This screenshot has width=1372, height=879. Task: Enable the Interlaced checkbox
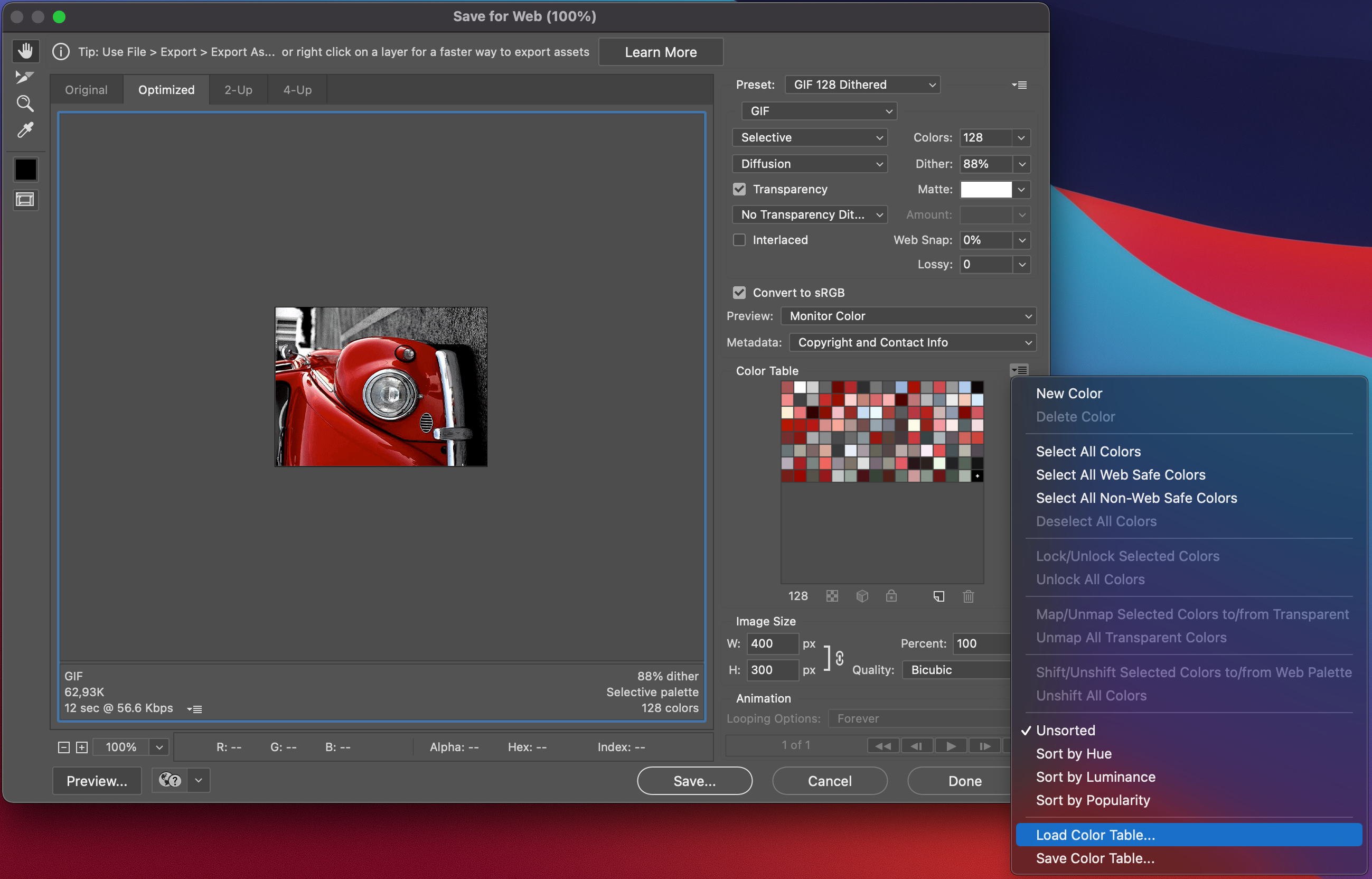[x=739, y=240]
